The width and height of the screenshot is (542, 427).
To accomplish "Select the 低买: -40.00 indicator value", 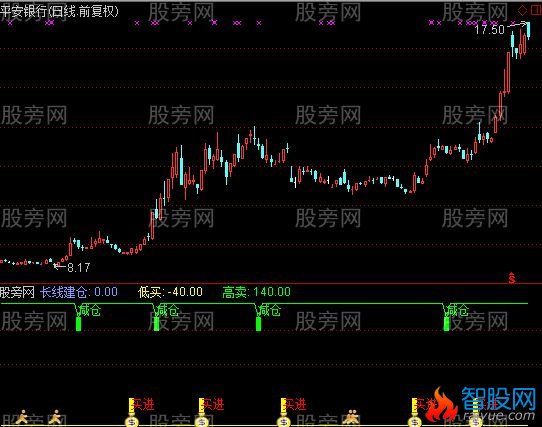I will click(x=170, y=292).
